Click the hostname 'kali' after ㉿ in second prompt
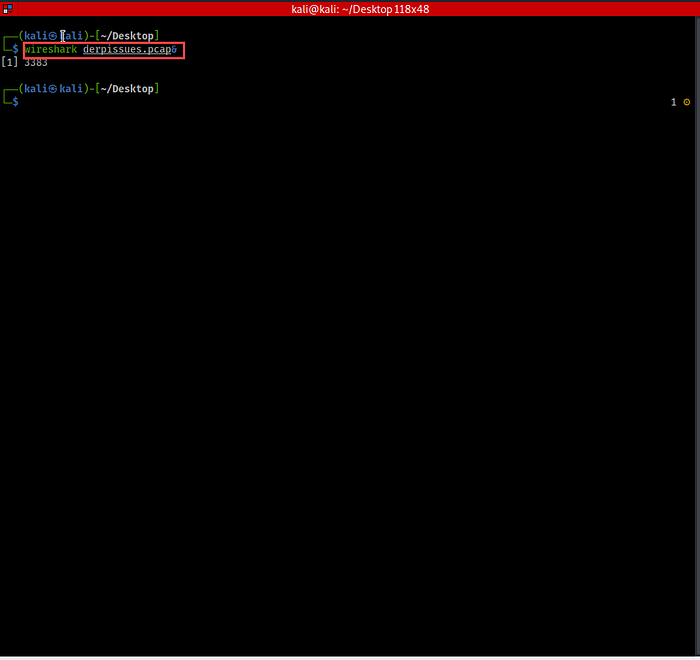The width and height of the screenshot is (700, 660). point(71,89)
